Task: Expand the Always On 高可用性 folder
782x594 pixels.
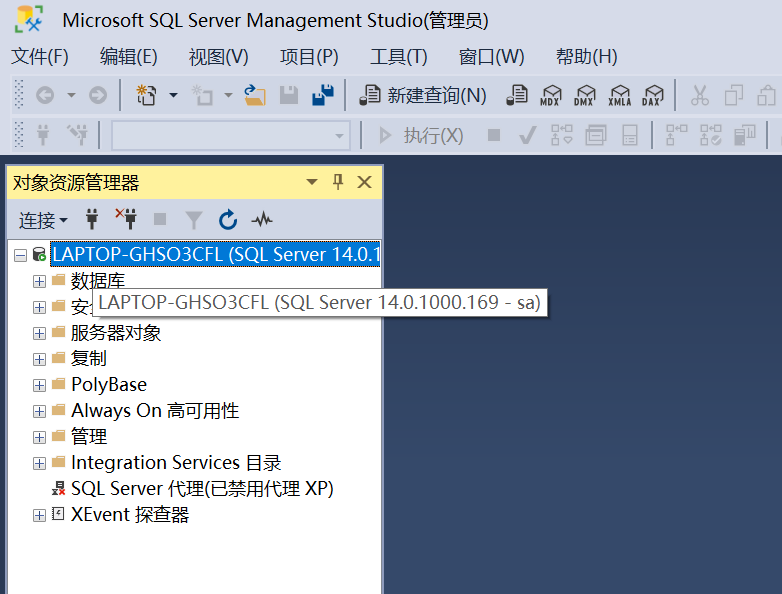Action: pos(39,411)
